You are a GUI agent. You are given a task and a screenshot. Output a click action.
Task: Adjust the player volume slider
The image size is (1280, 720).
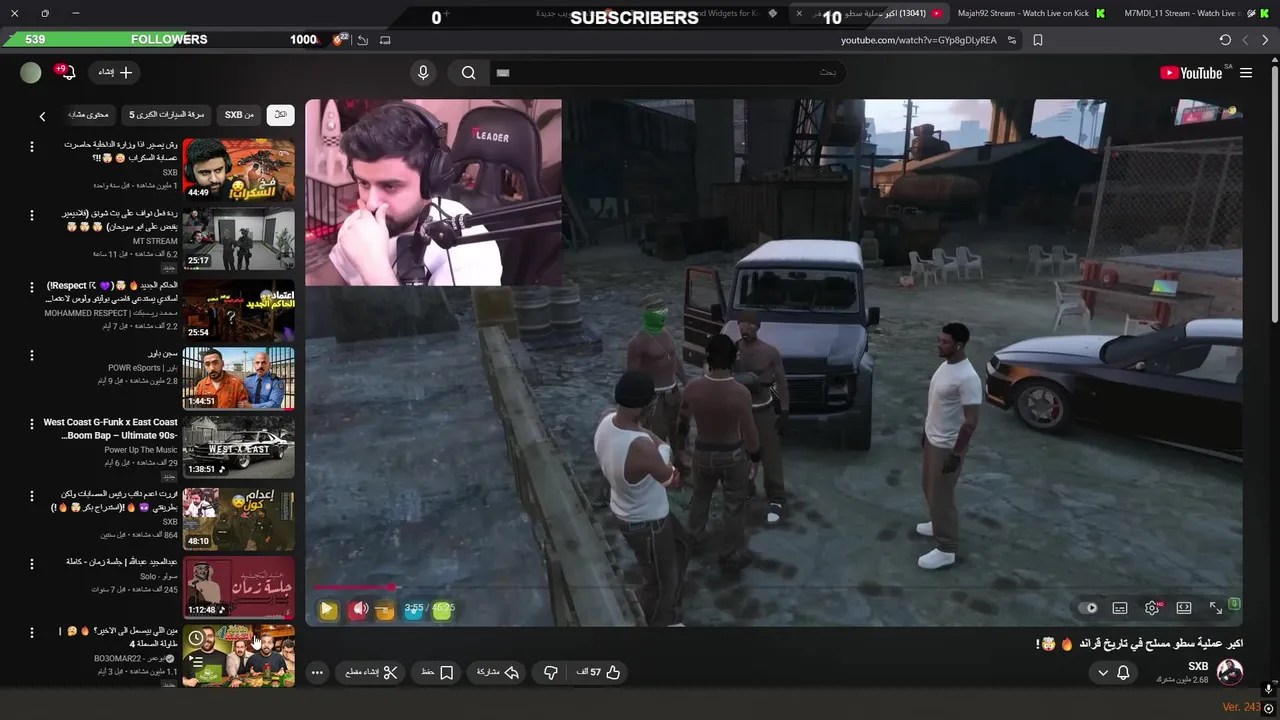[x=385, y=609]
